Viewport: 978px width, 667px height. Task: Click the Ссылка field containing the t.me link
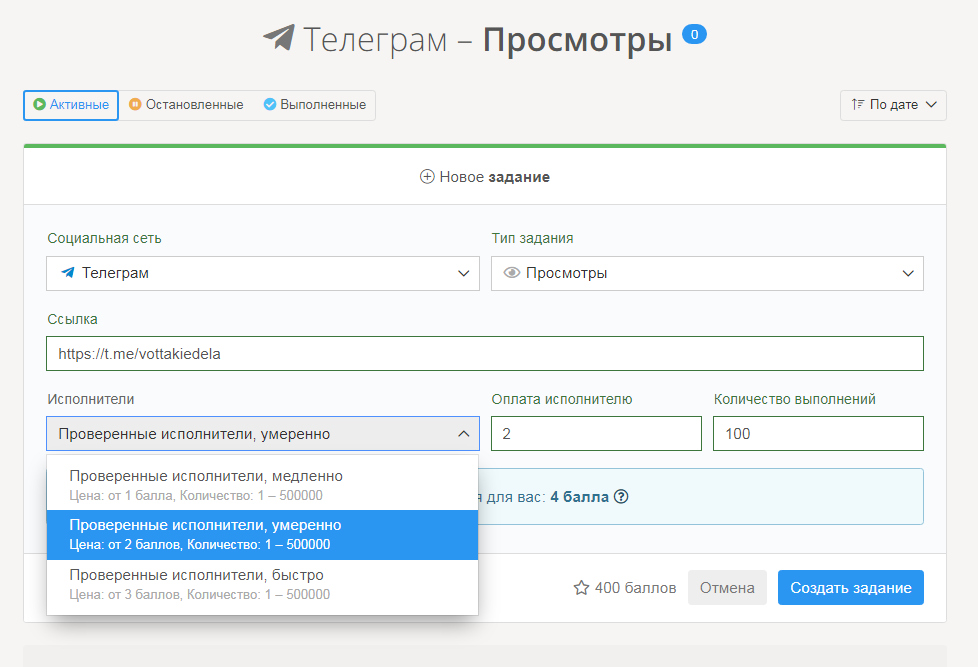coord(484,353)
